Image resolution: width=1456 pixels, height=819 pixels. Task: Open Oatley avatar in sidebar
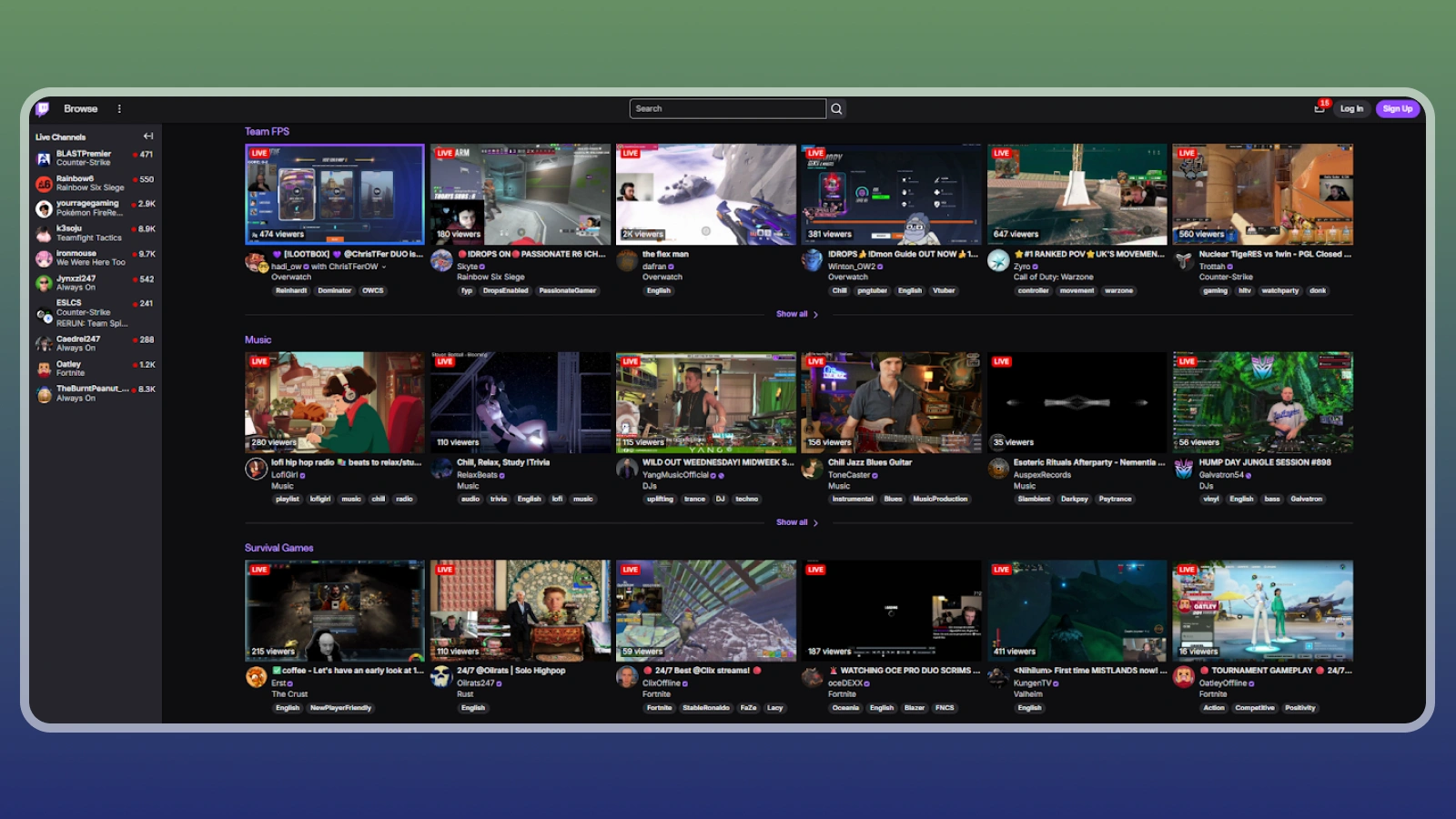[x=44, y=369]
